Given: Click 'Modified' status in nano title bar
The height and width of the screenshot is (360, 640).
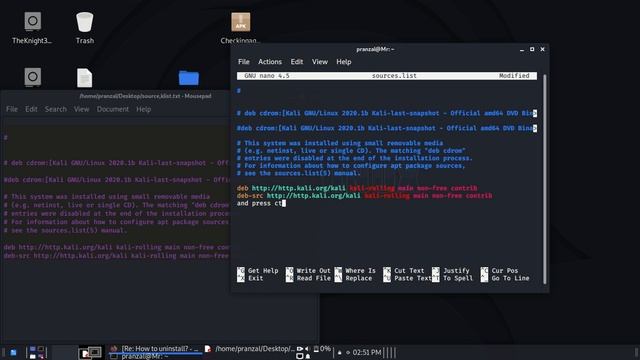Looking at the screenshot, I should [514, 76].
